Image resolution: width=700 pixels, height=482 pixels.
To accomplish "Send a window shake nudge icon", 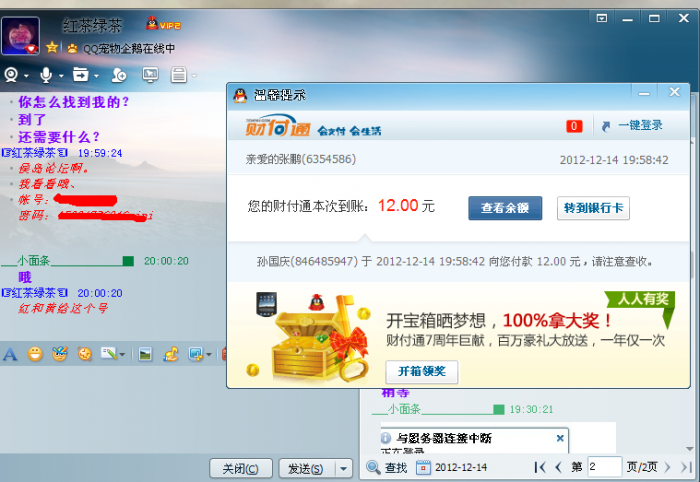I will click(x=84, y=354).
